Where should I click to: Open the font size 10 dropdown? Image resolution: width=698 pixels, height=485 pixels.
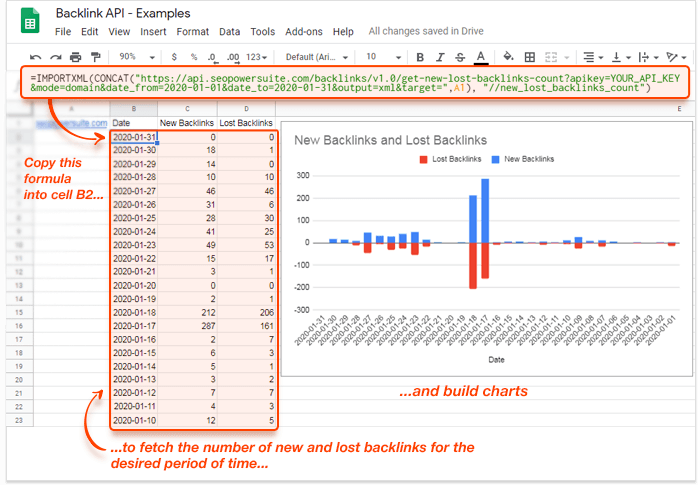383,57
